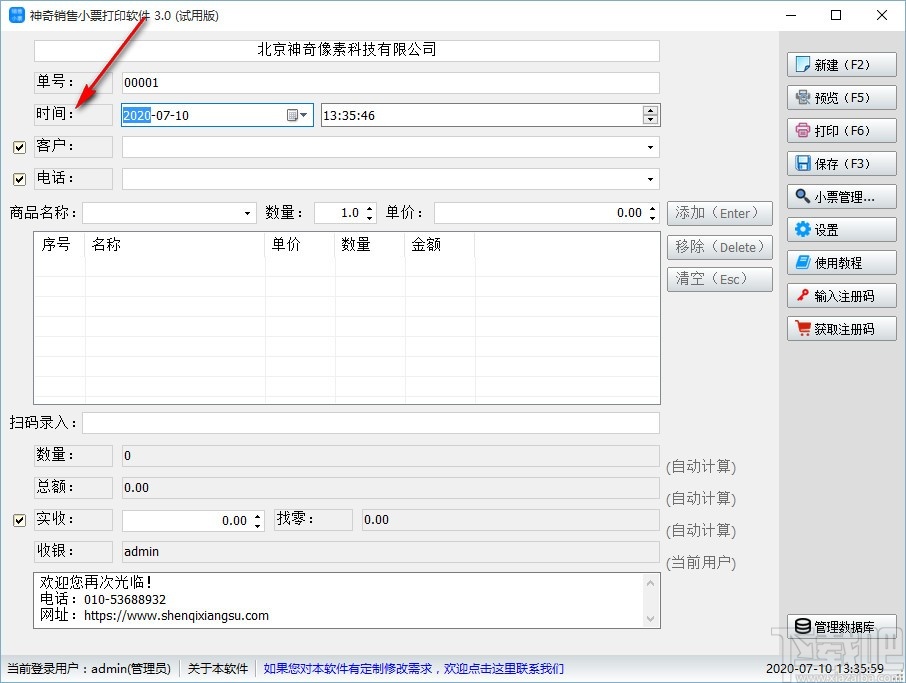This screenshot has width=906, height=683.
Task: Toggle the 实收 checkbox
Action: click(19, 520)
